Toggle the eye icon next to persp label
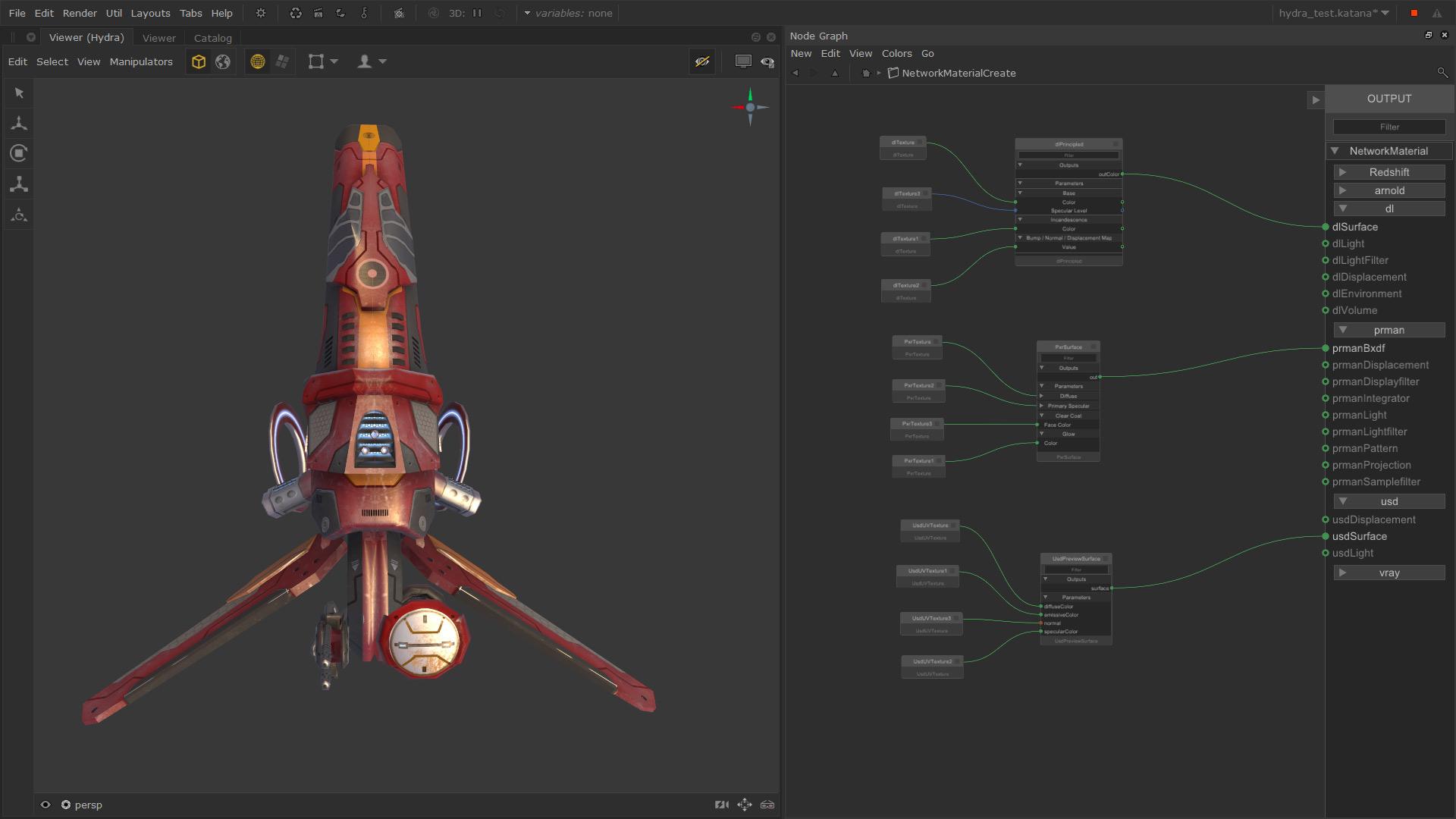1456x819 pixels. point(46,805)
